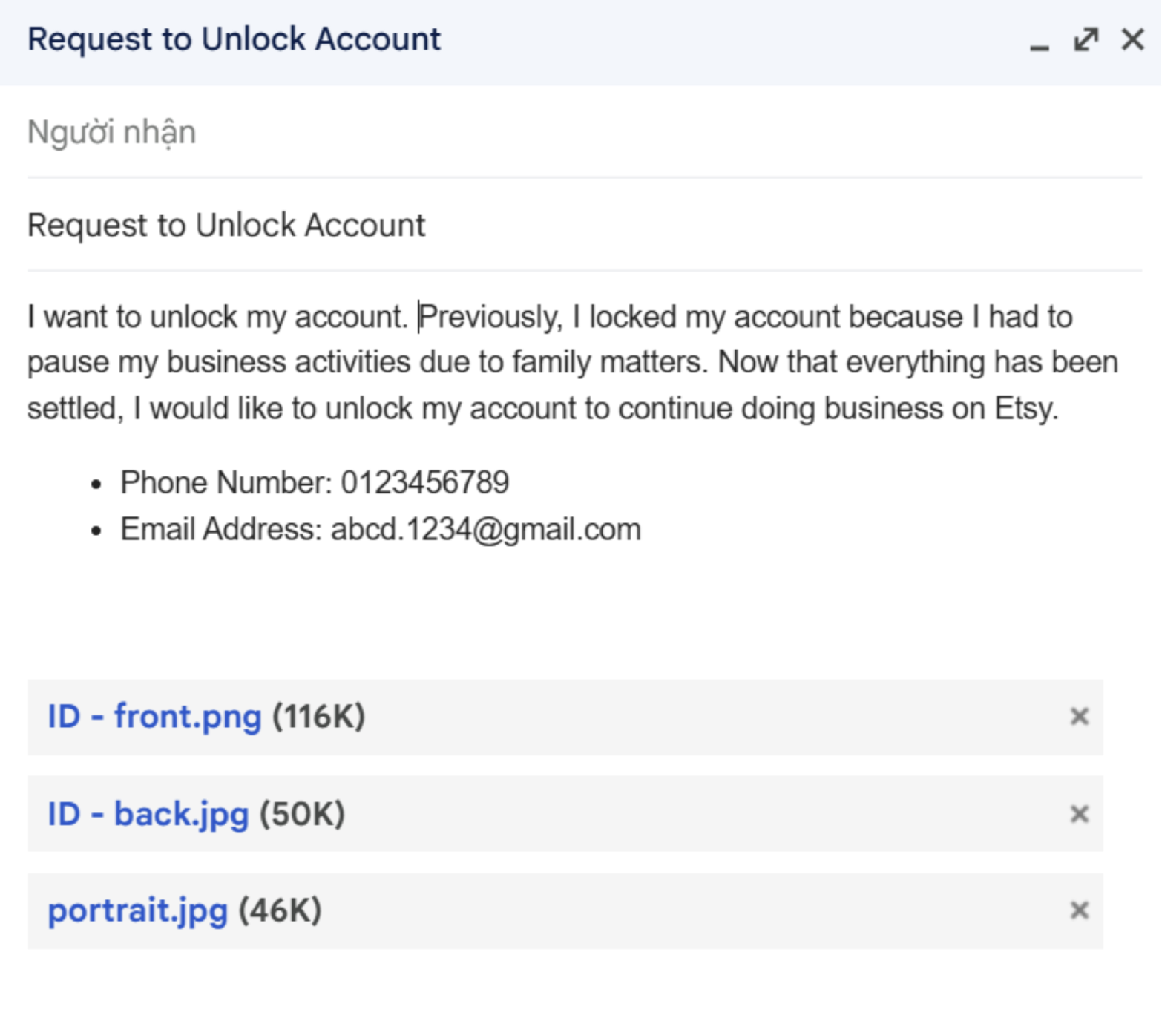Click the Phone Number bullet label

(226, 483)
